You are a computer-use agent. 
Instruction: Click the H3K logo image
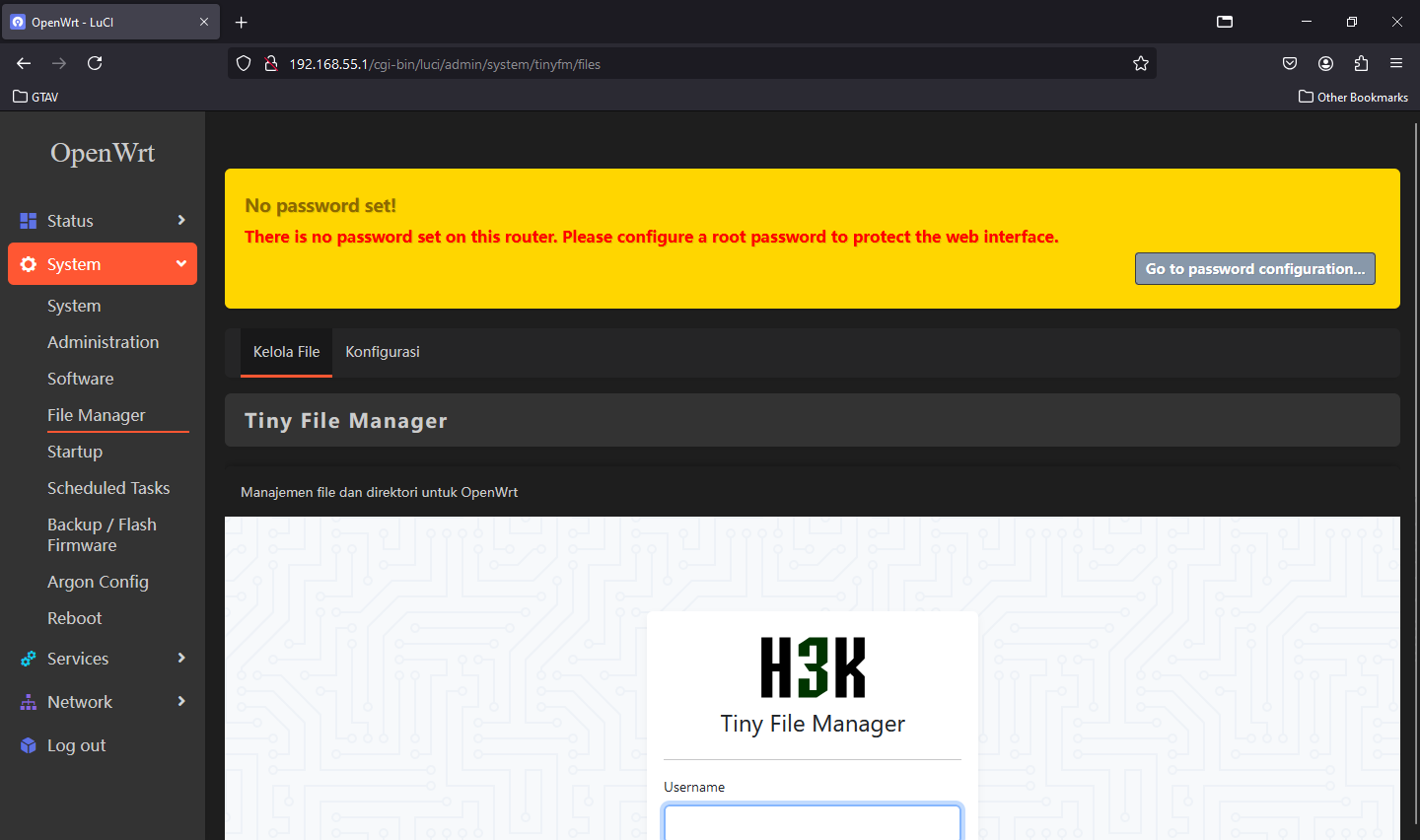point(813,667)
